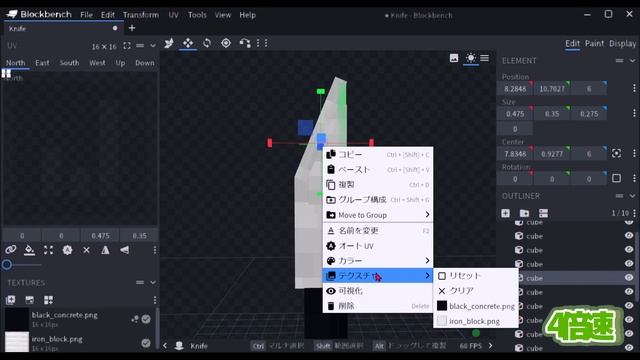
Task: Choose 名前を変更 entry
Action: point(378,231)
